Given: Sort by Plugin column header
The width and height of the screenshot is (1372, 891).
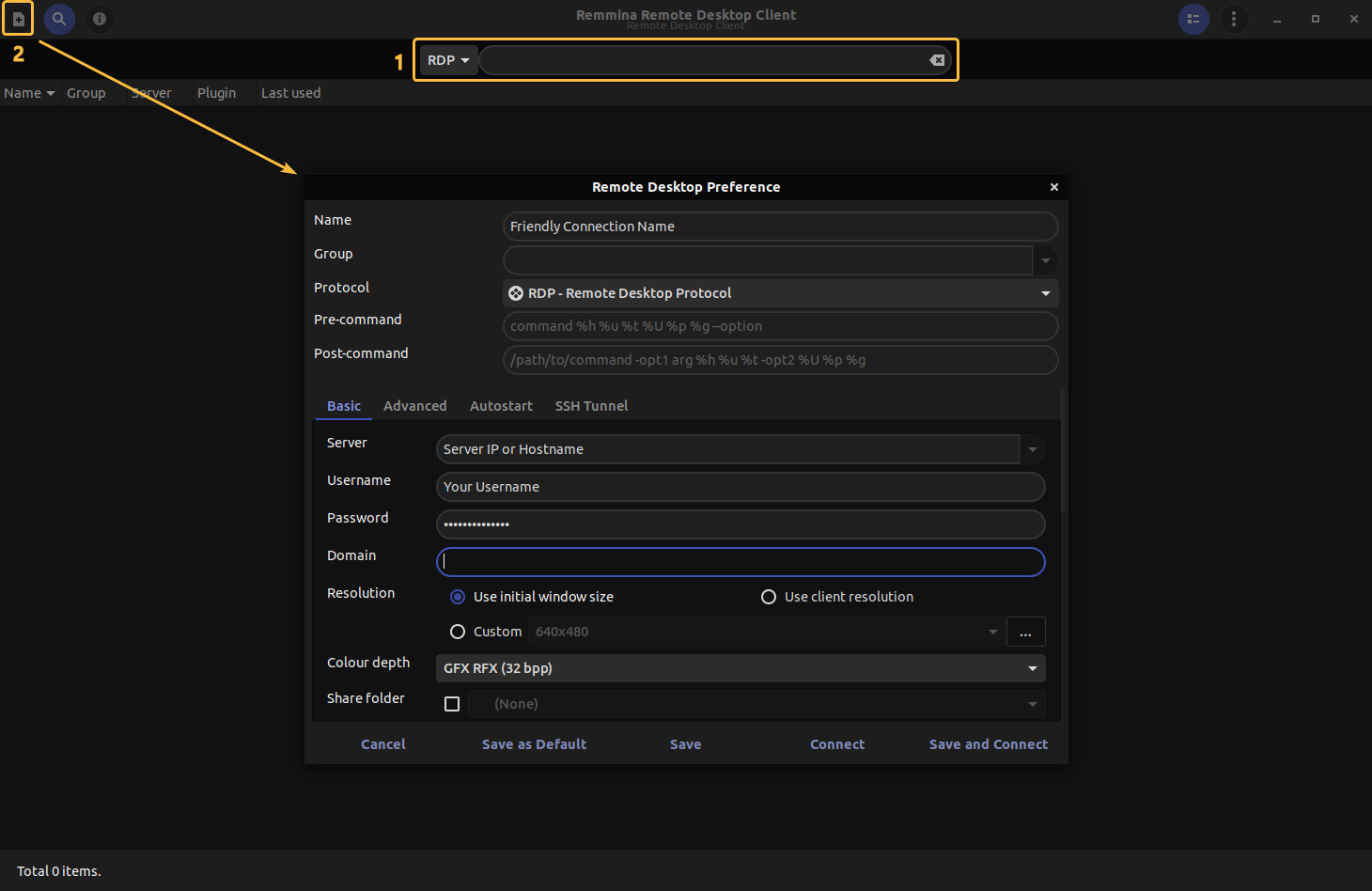Looking at the screenshot, I should pyautogui.click(x=217, y=93).
